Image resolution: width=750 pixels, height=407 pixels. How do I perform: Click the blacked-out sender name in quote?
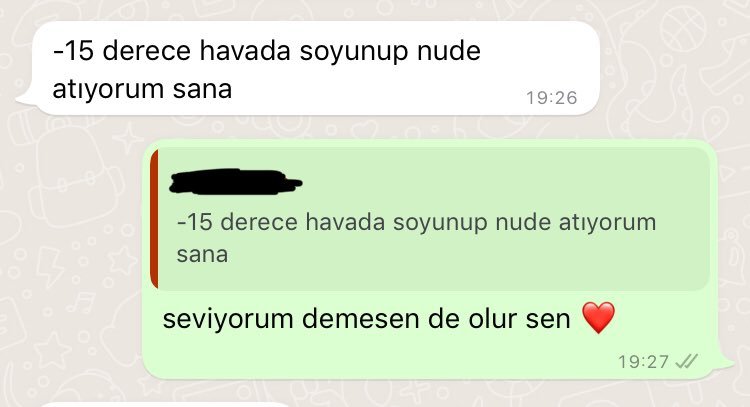click(235, 181)
